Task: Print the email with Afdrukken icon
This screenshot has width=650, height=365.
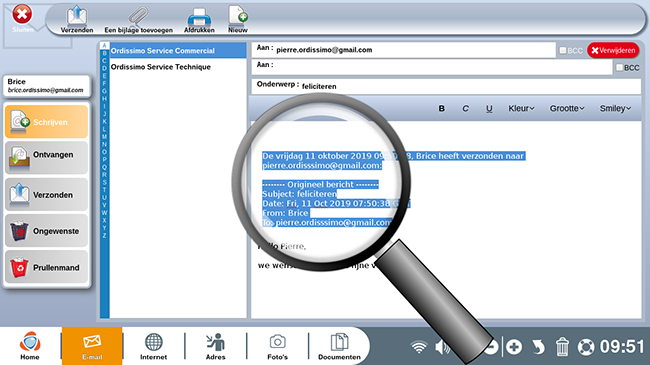Action: coord(199,20)
